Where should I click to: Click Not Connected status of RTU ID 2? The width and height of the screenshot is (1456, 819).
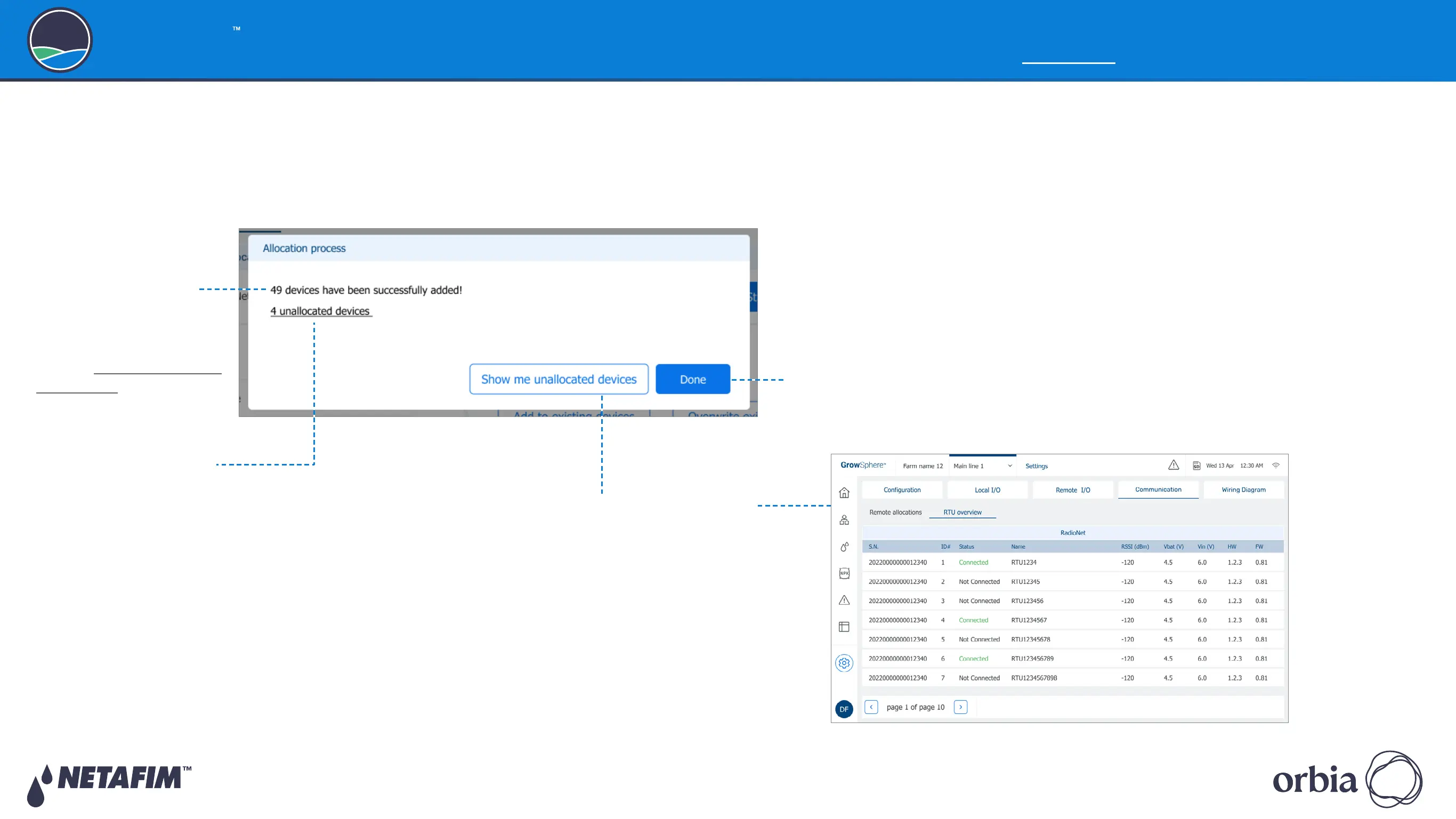click(x=979, y=581)
